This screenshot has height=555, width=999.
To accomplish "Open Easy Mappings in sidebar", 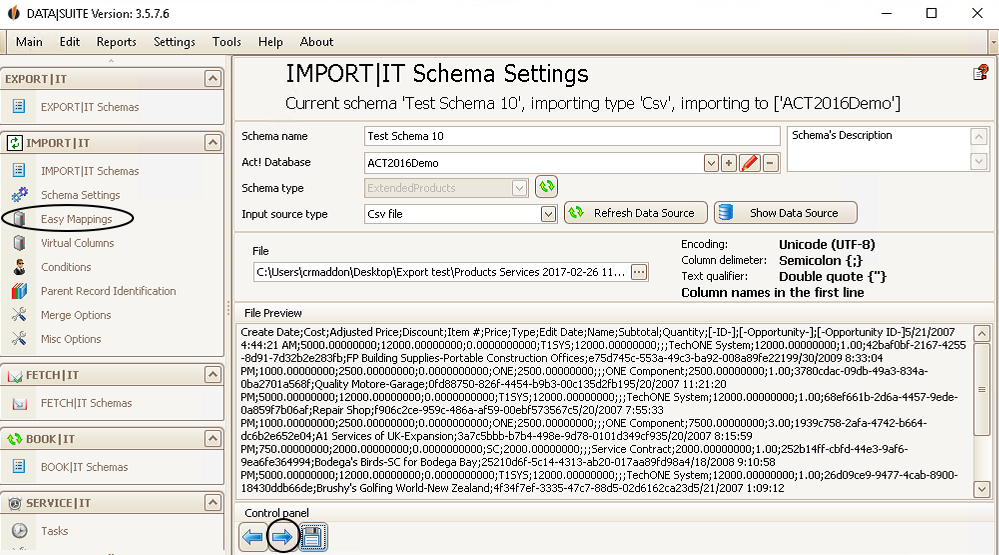I will [76, 219].
